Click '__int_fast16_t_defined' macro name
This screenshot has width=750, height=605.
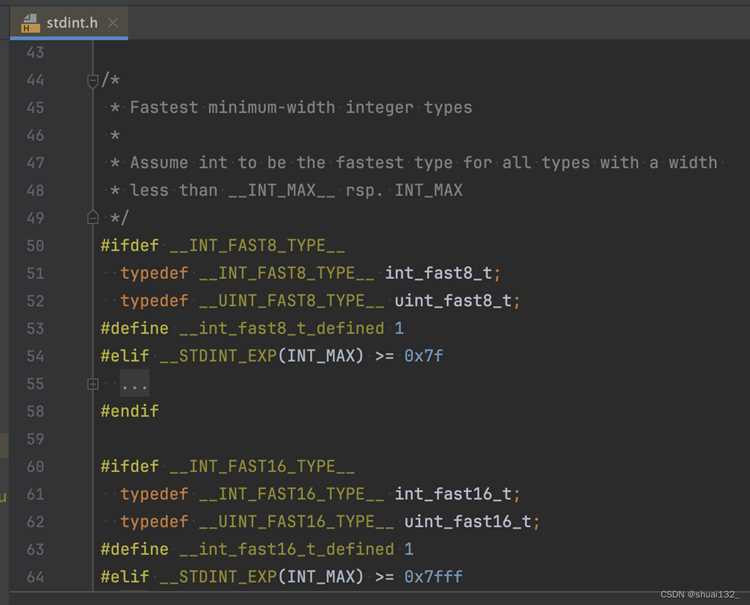pos(286,549)
